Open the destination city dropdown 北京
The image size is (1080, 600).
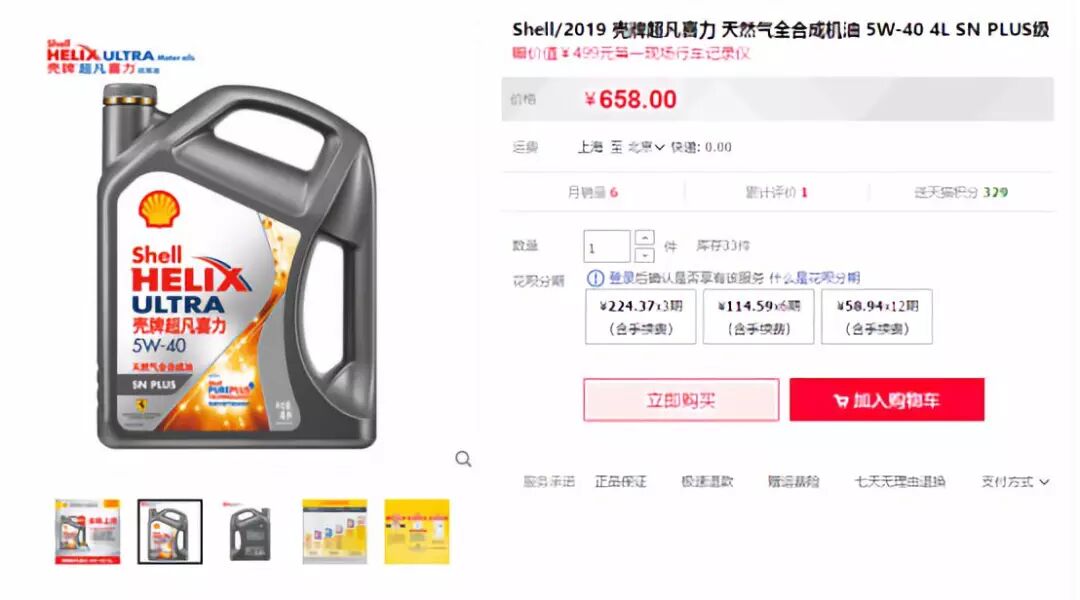pos(646,147)
